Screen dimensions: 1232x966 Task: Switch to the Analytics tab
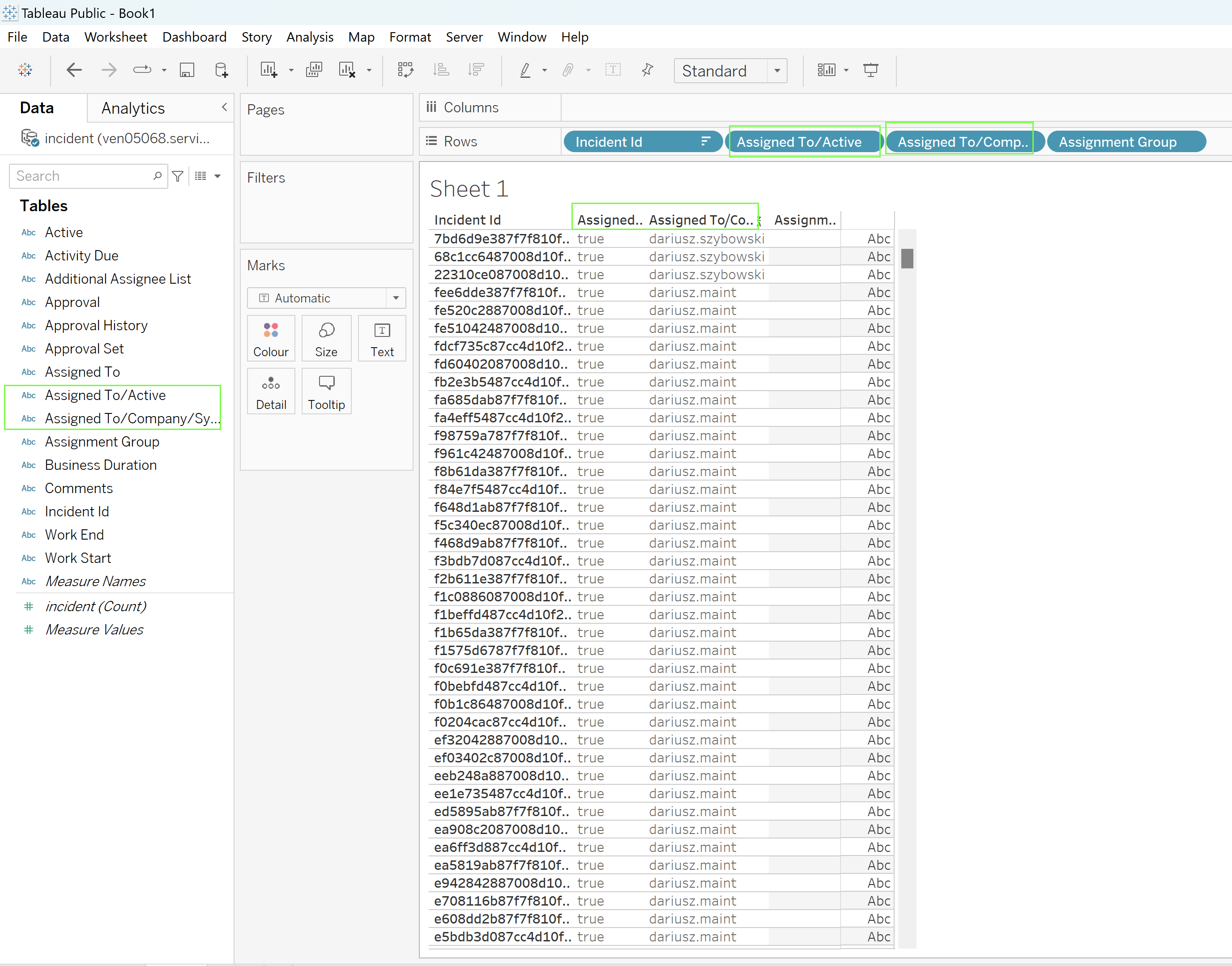point(133,108)
